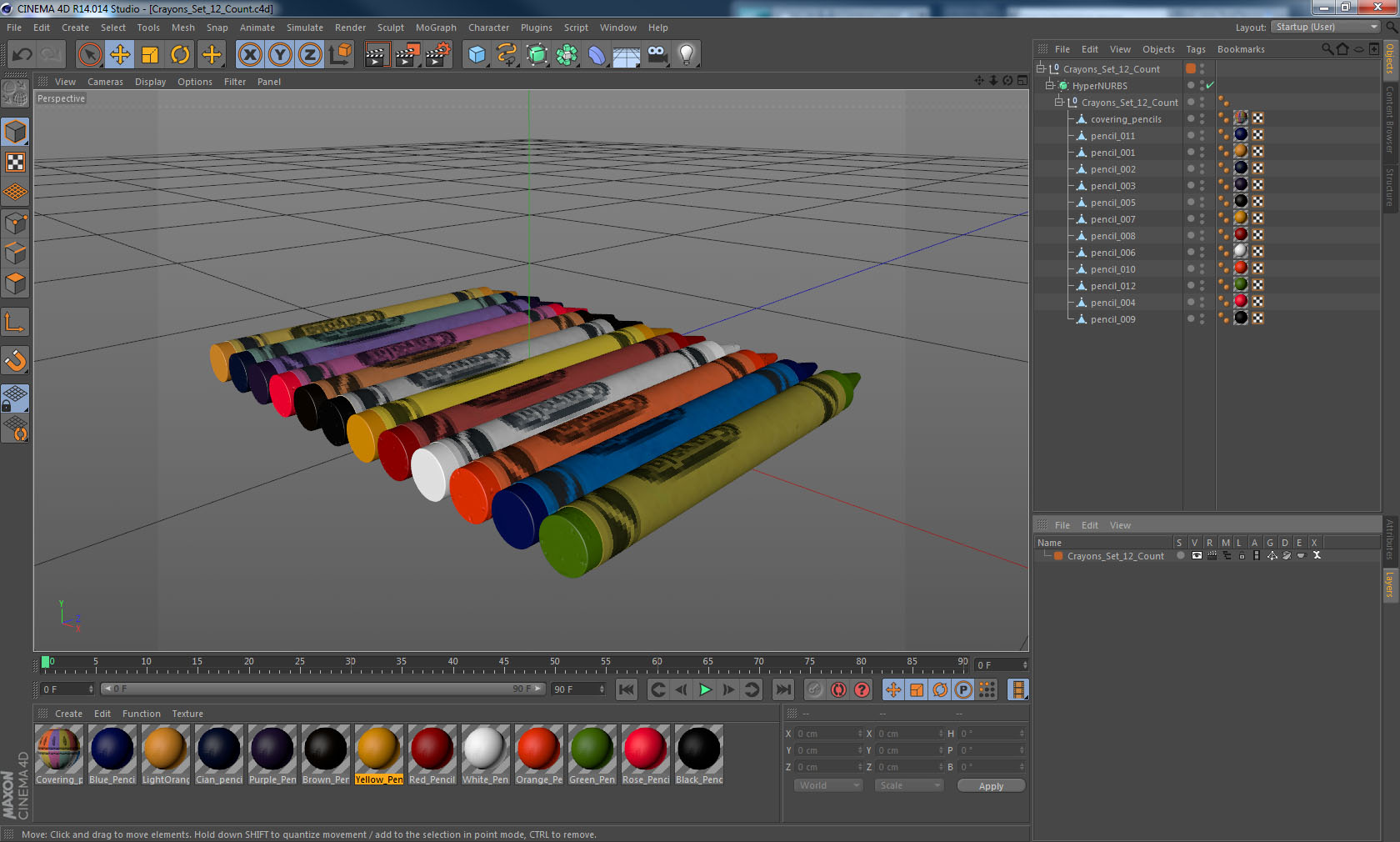Click the material tag on pencil_008
The height and width of the screenshot is (842, 1400).
pyautogui.click(x=1241, y=235)
